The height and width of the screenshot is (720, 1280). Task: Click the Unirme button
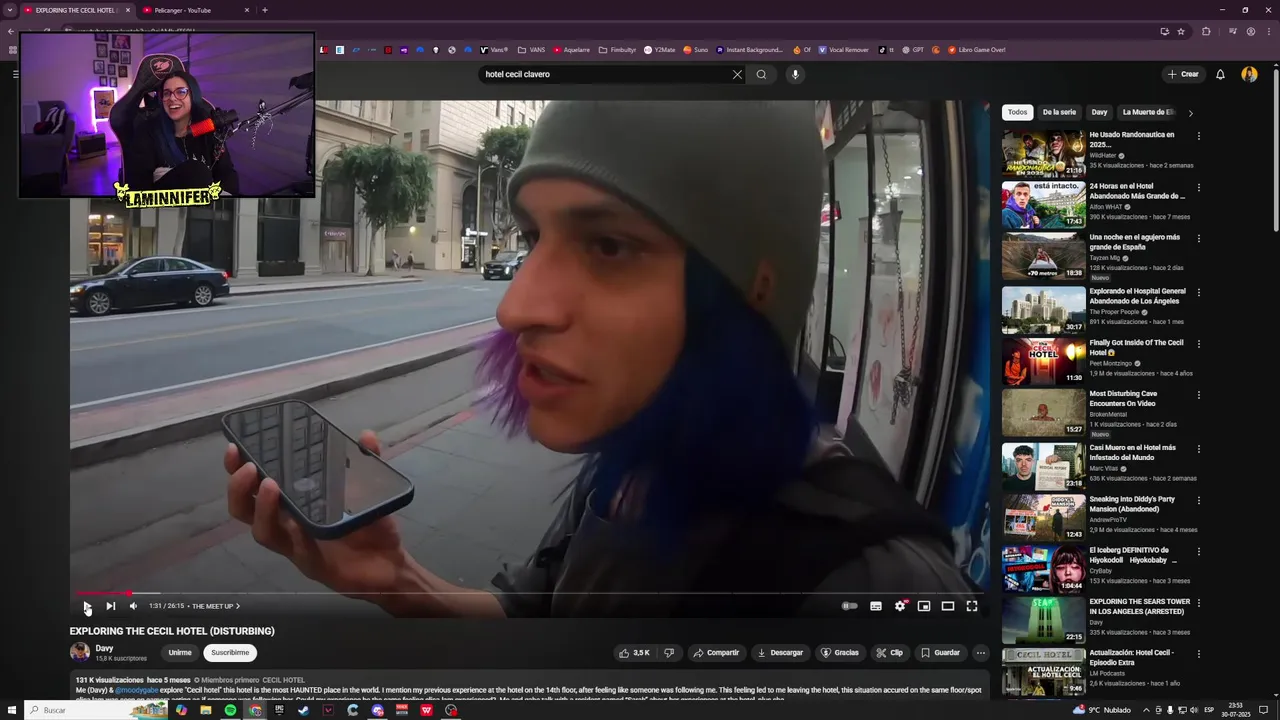[180, 653]
